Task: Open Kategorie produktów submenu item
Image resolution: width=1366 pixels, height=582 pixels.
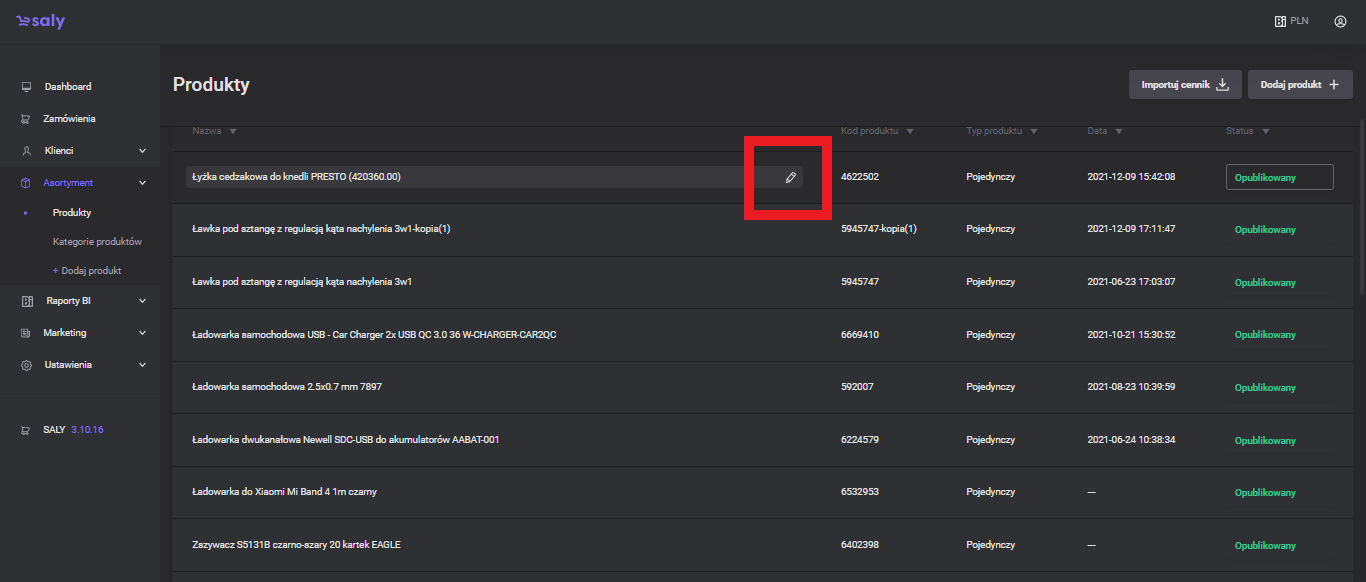Action: point(97,242)
